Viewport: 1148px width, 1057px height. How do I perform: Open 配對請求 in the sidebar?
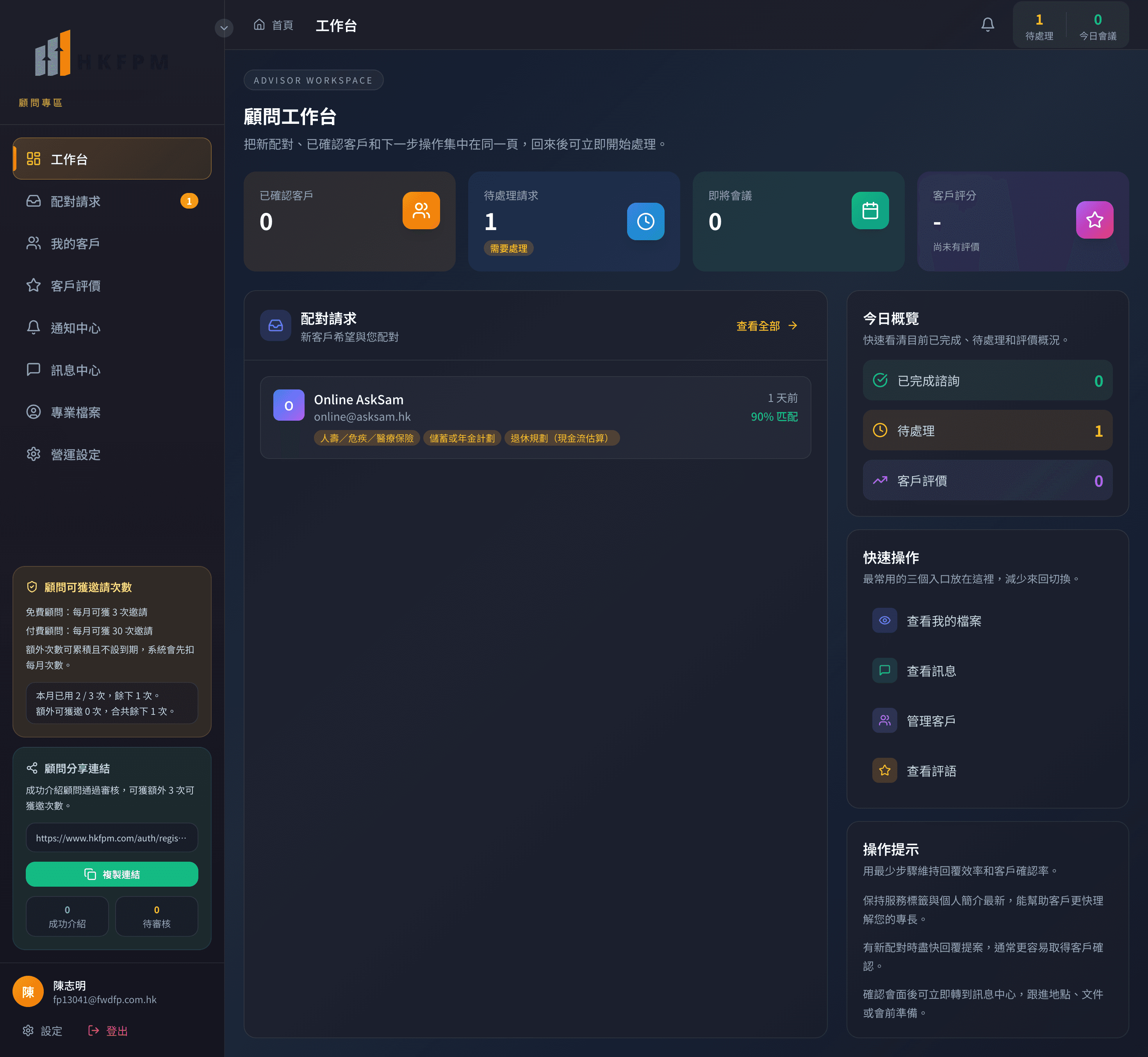[112, 201]
